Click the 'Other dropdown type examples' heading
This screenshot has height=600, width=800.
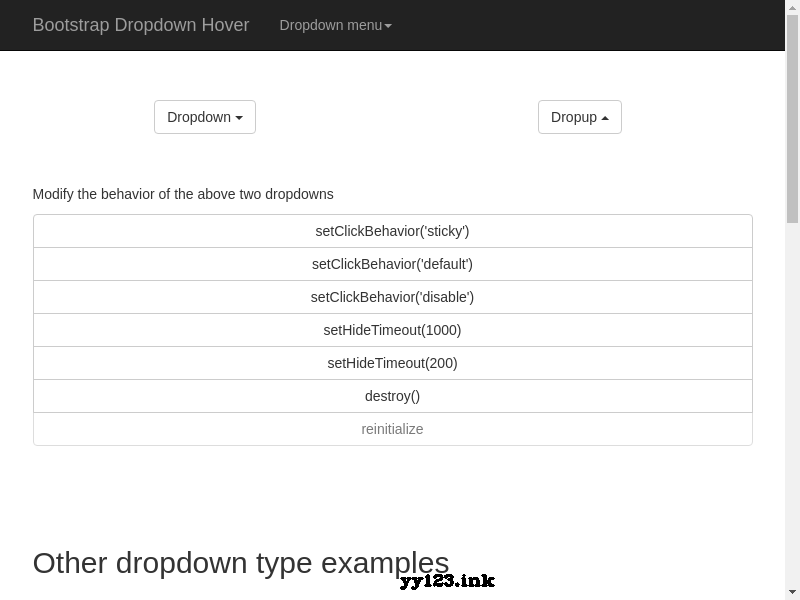(241, 563)
